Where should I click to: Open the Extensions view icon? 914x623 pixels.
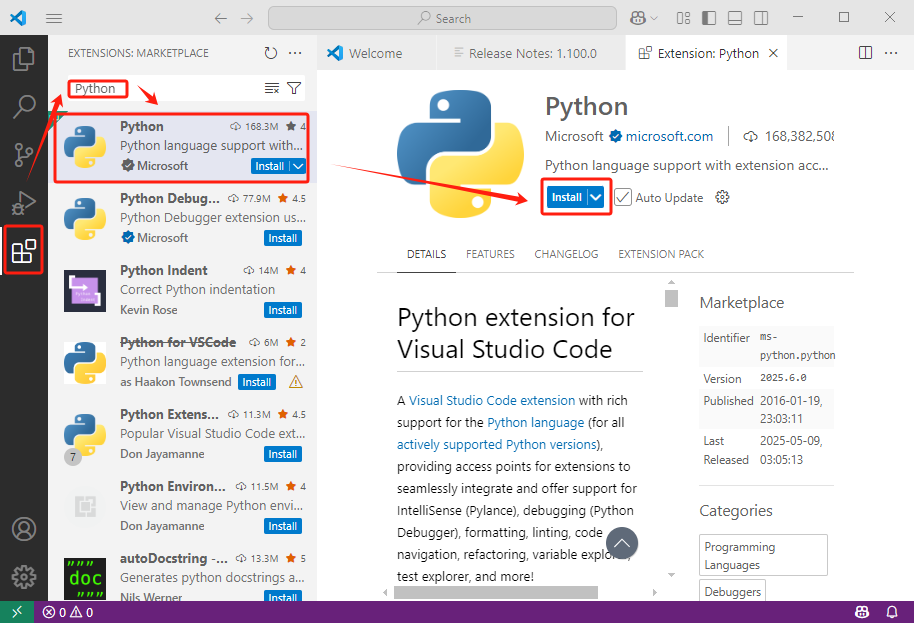24,251
